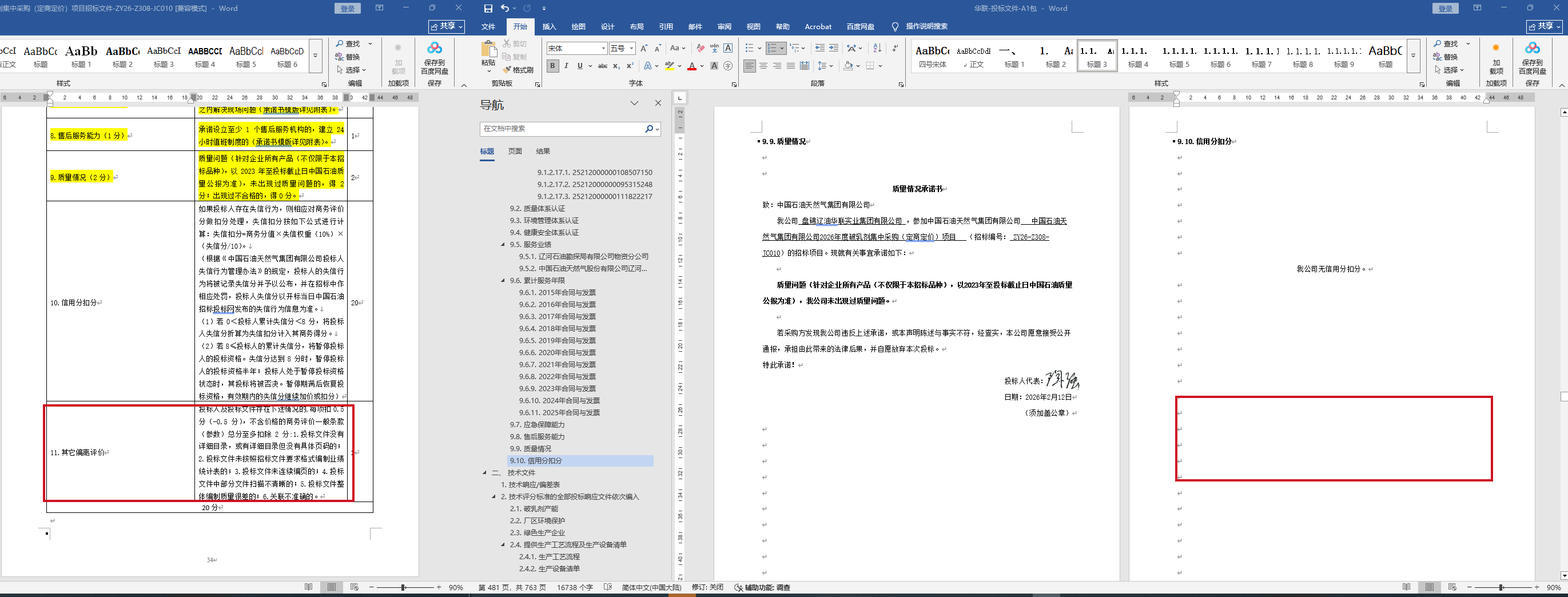This screenshot has width=1568, height=597.
Task: Collapse the 二、技术文件 heading in navigation
Action: pos(485,473)
